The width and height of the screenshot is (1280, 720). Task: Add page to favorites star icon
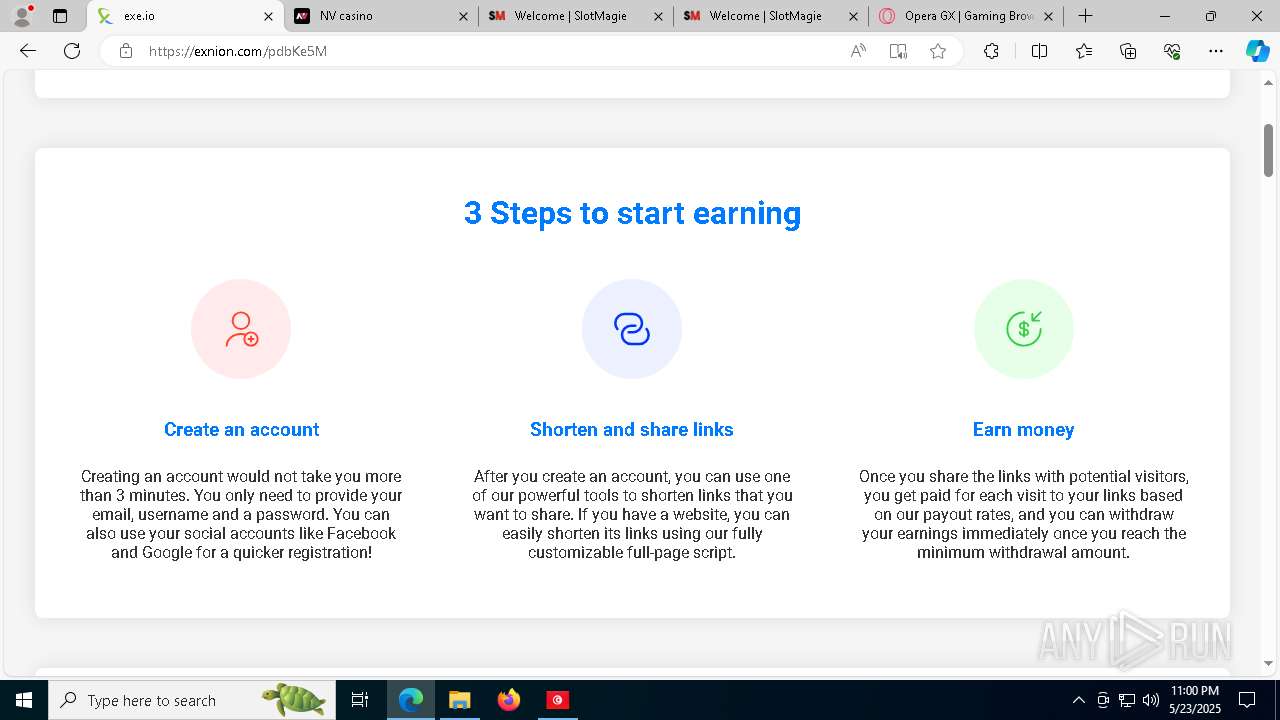click(x=938, y=51)
